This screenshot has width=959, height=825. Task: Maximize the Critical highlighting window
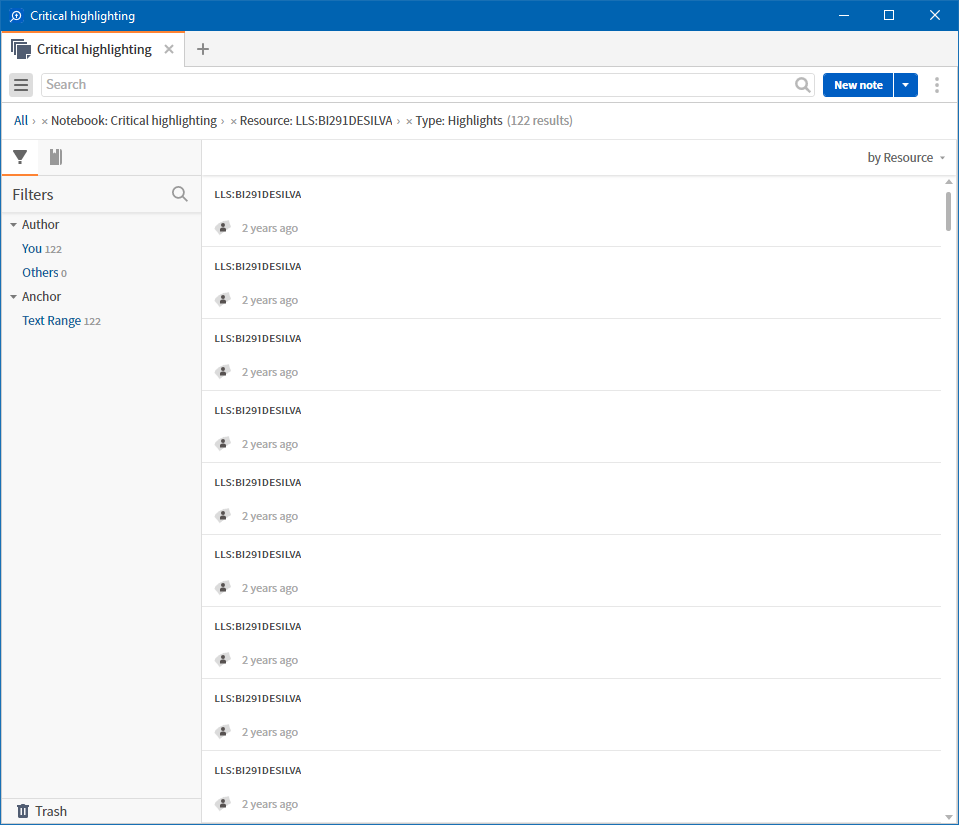point(889,15)
